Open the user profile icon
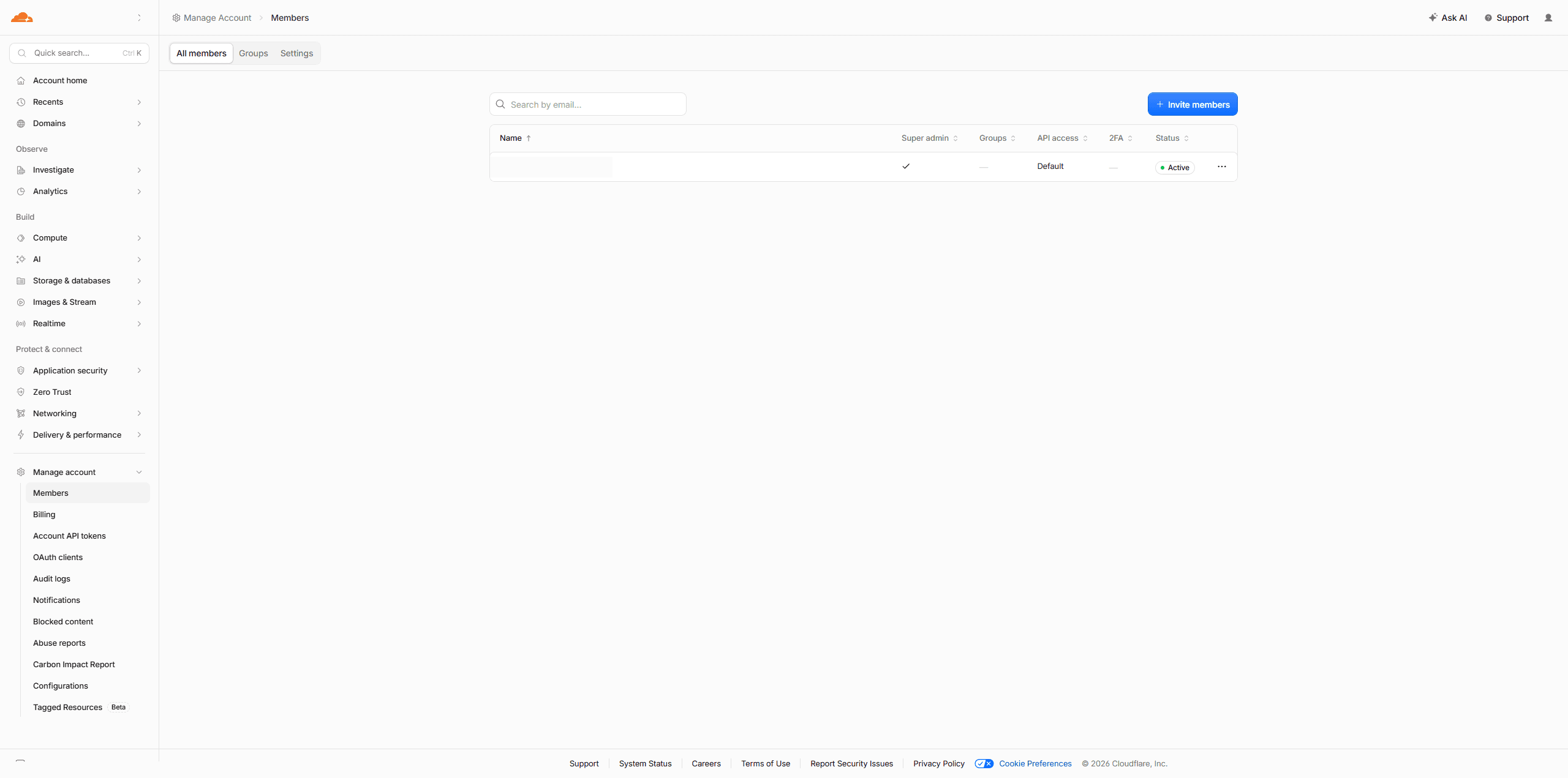Screen dimensions: 1568x778 point(1548,18)
